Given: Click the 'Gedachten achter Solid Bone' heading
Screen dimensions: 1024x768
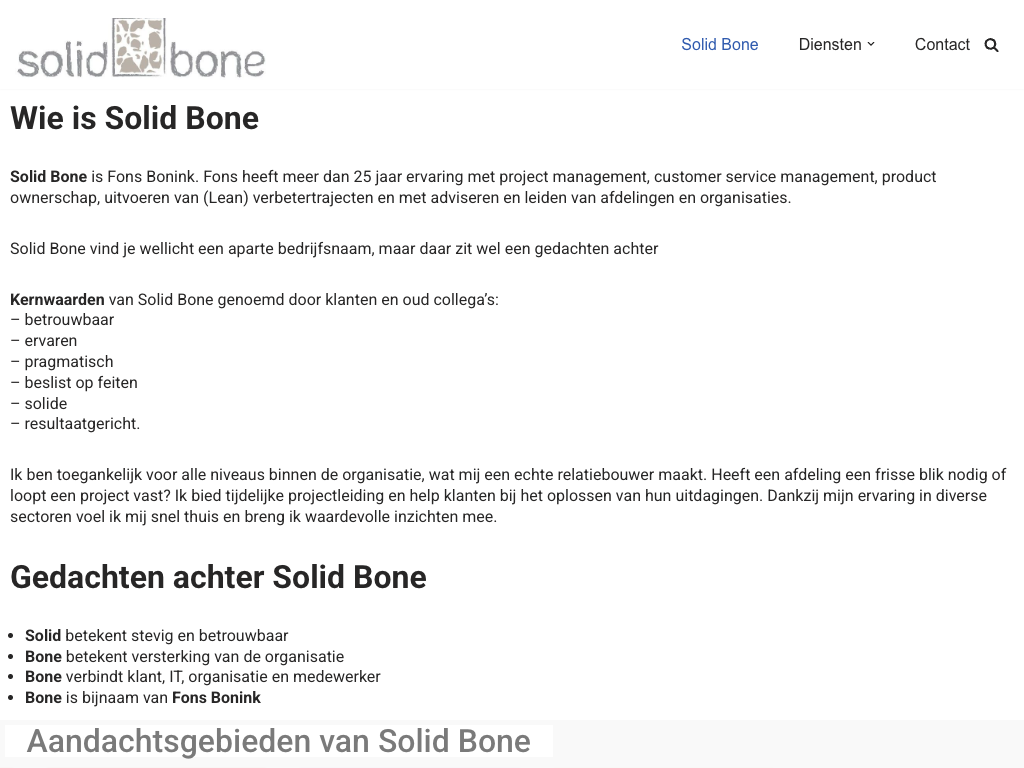Looking at the screenshot, I should coord(218,577).
